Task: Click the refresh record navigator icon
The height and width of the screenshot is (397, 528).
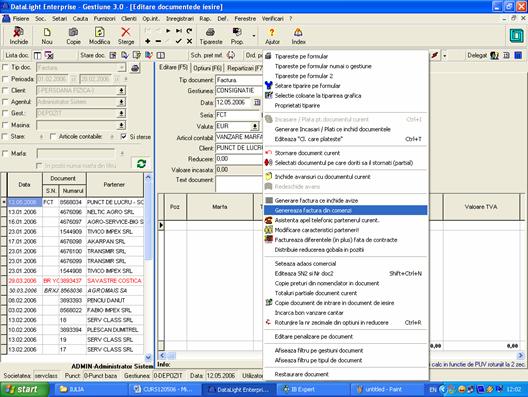Action: tap(189, 31)
